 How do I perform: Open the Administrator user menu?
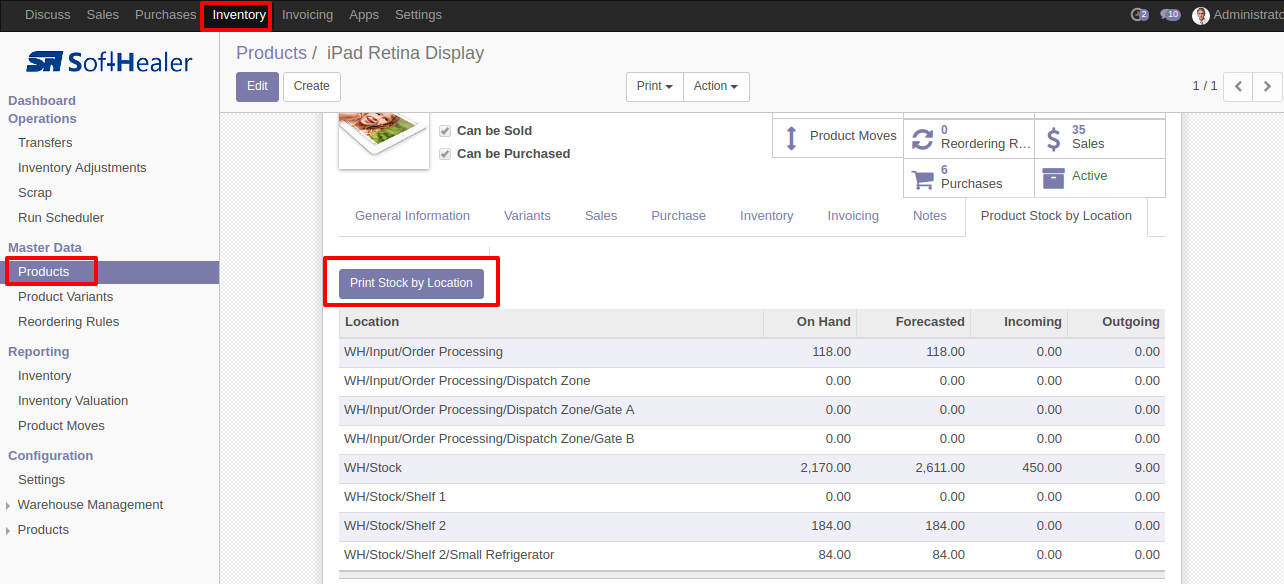tap(1237, 15)
